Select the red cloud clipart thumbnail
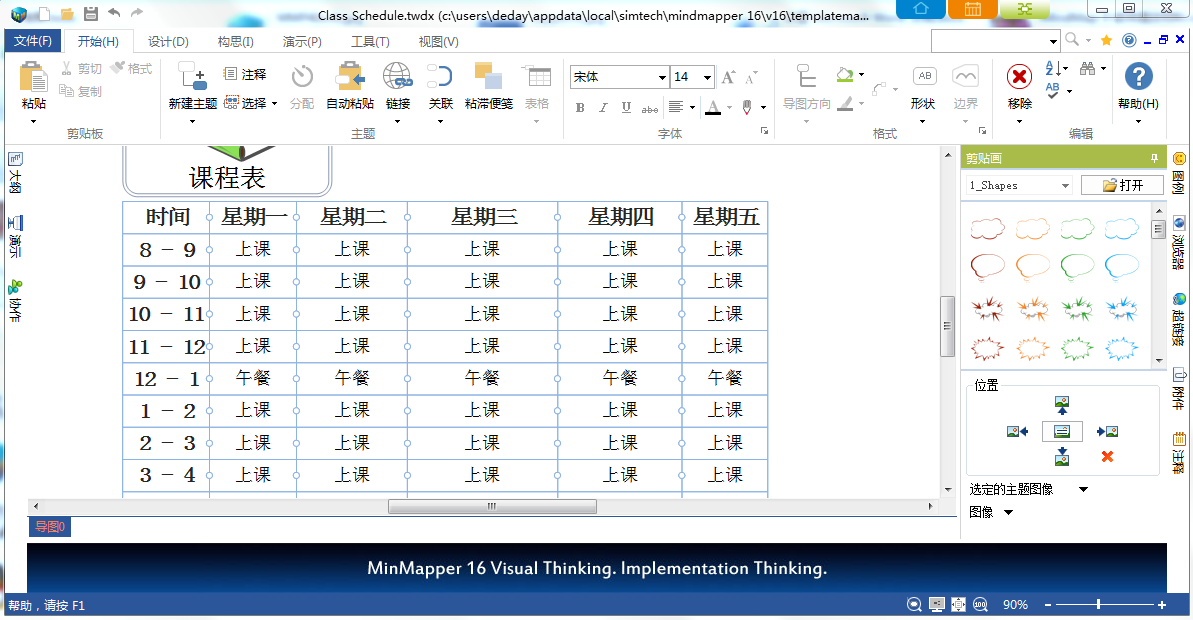The width and height of the screenshot is (1193, 620). click(987, 229)
